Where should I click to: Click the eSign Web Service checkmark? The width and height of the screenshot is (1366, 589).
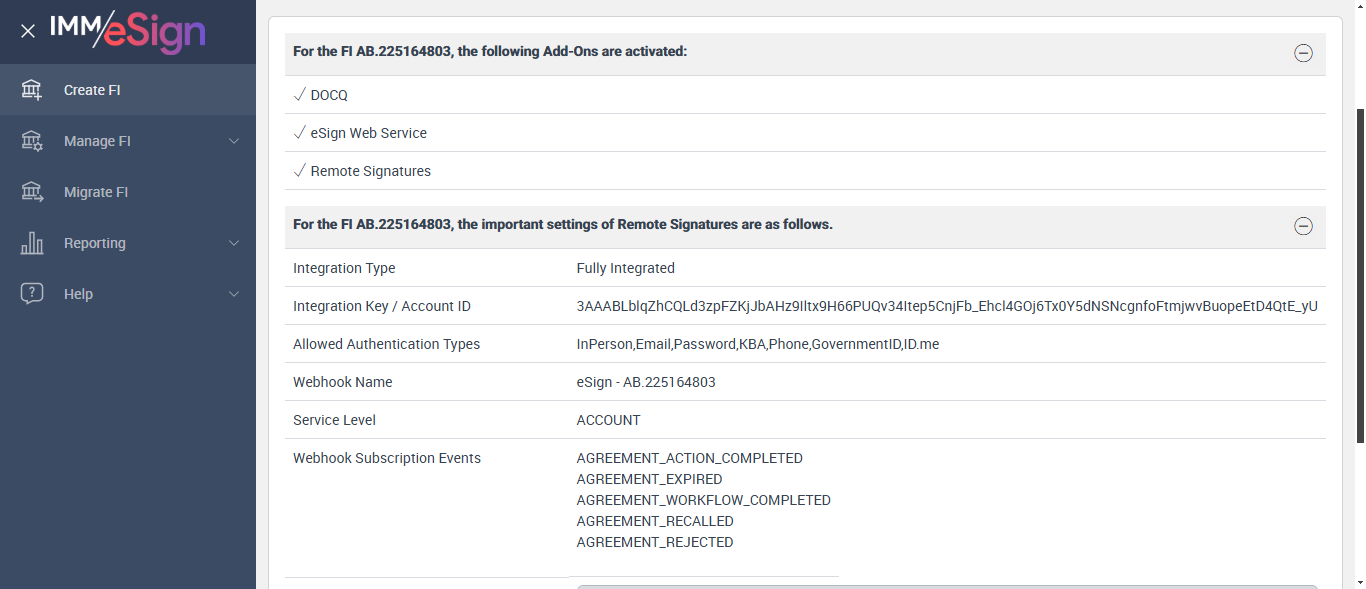tap(299, 133)
